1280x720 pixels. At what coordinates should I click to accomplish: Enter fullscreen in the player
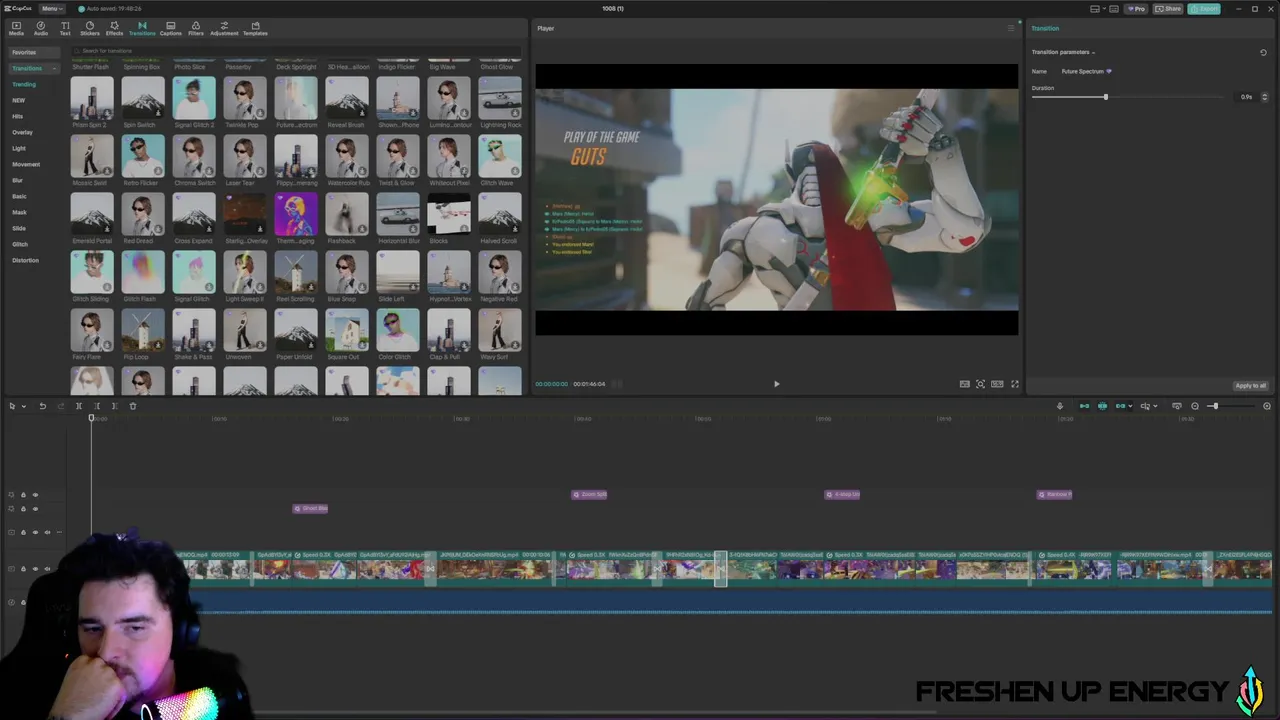1015,384
